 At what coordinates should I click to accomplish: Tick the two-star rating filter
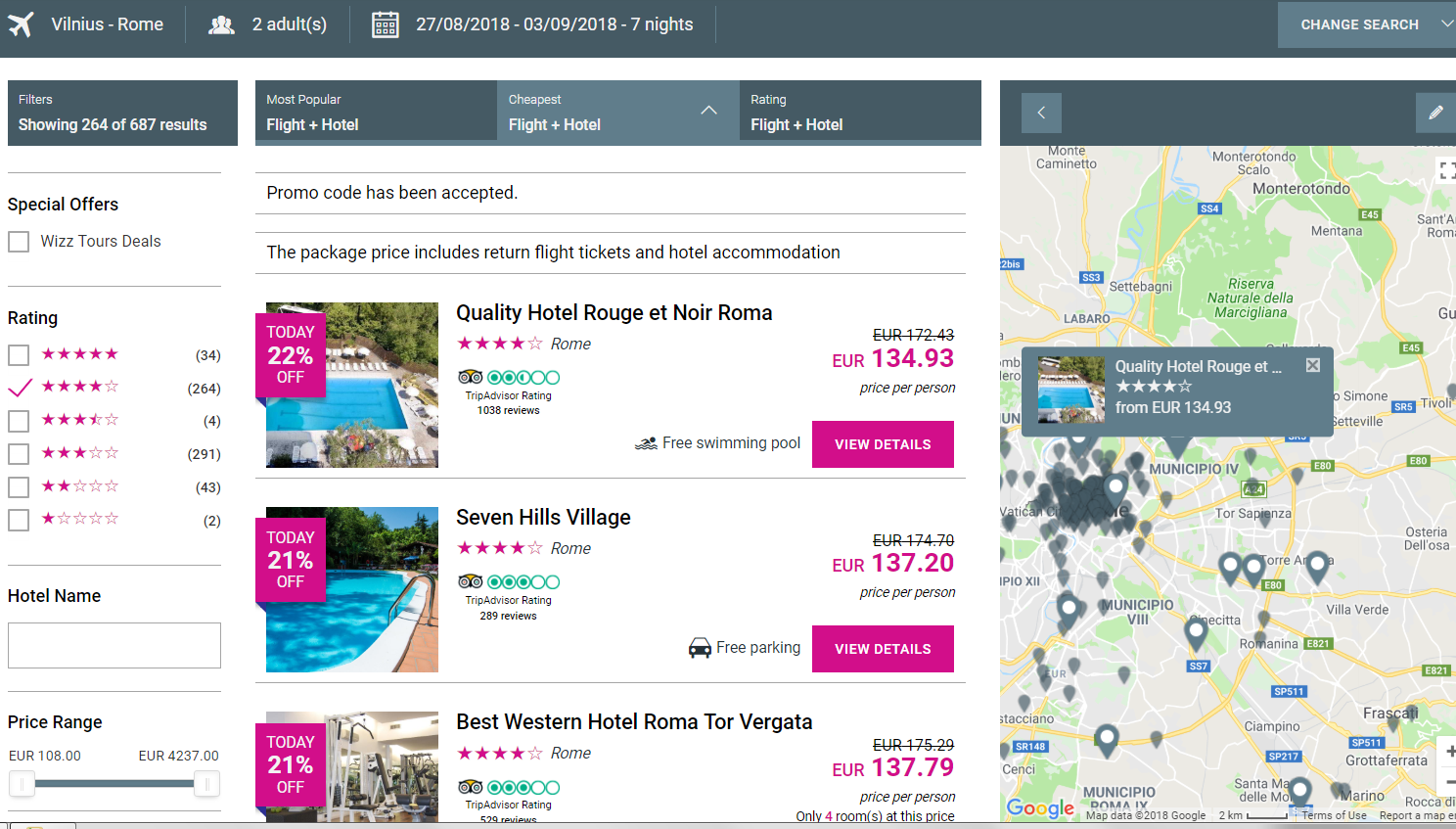click(x=19, y=487)
